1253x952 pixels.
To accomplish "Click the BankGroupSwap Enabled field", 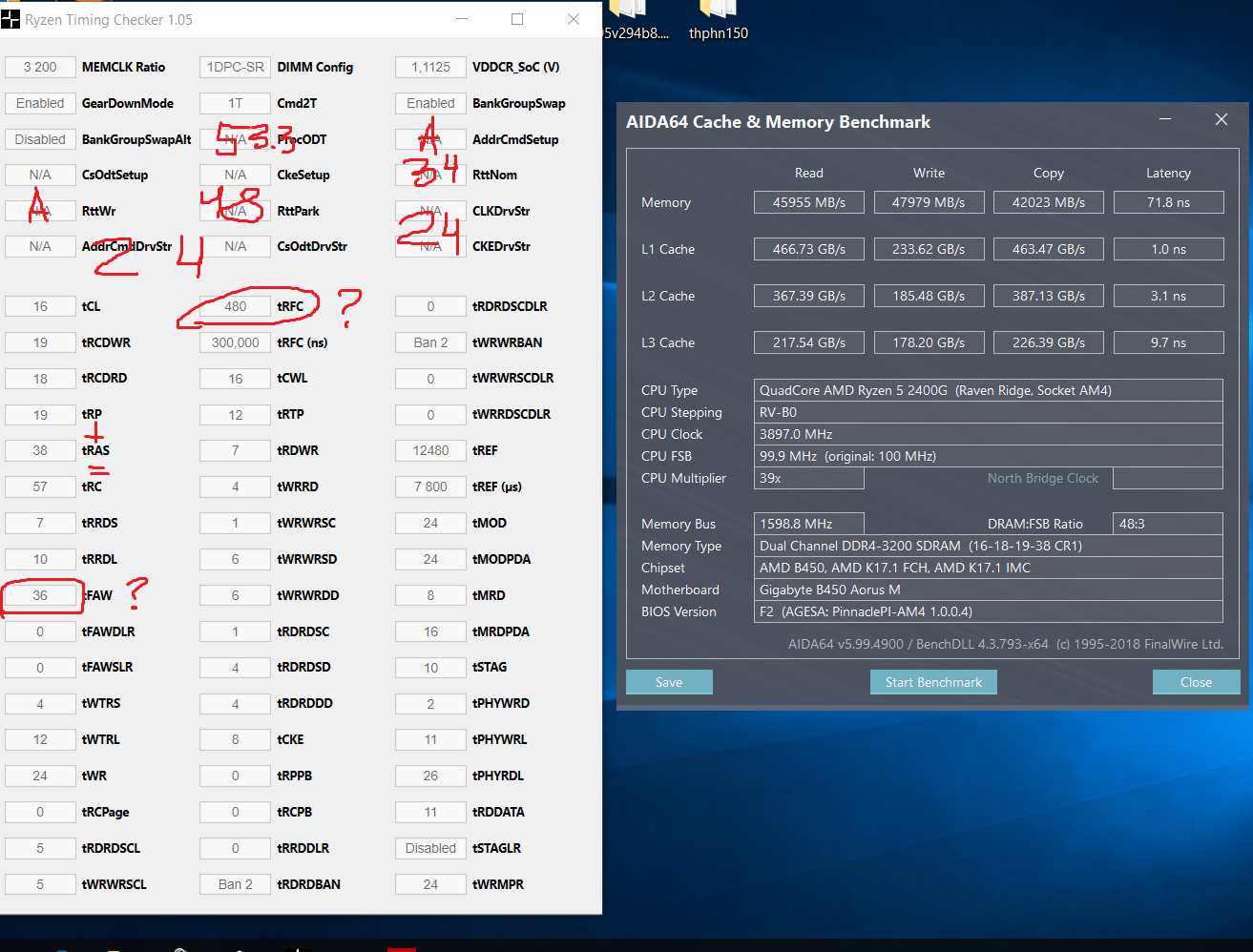I will click(x=430, y=103).
